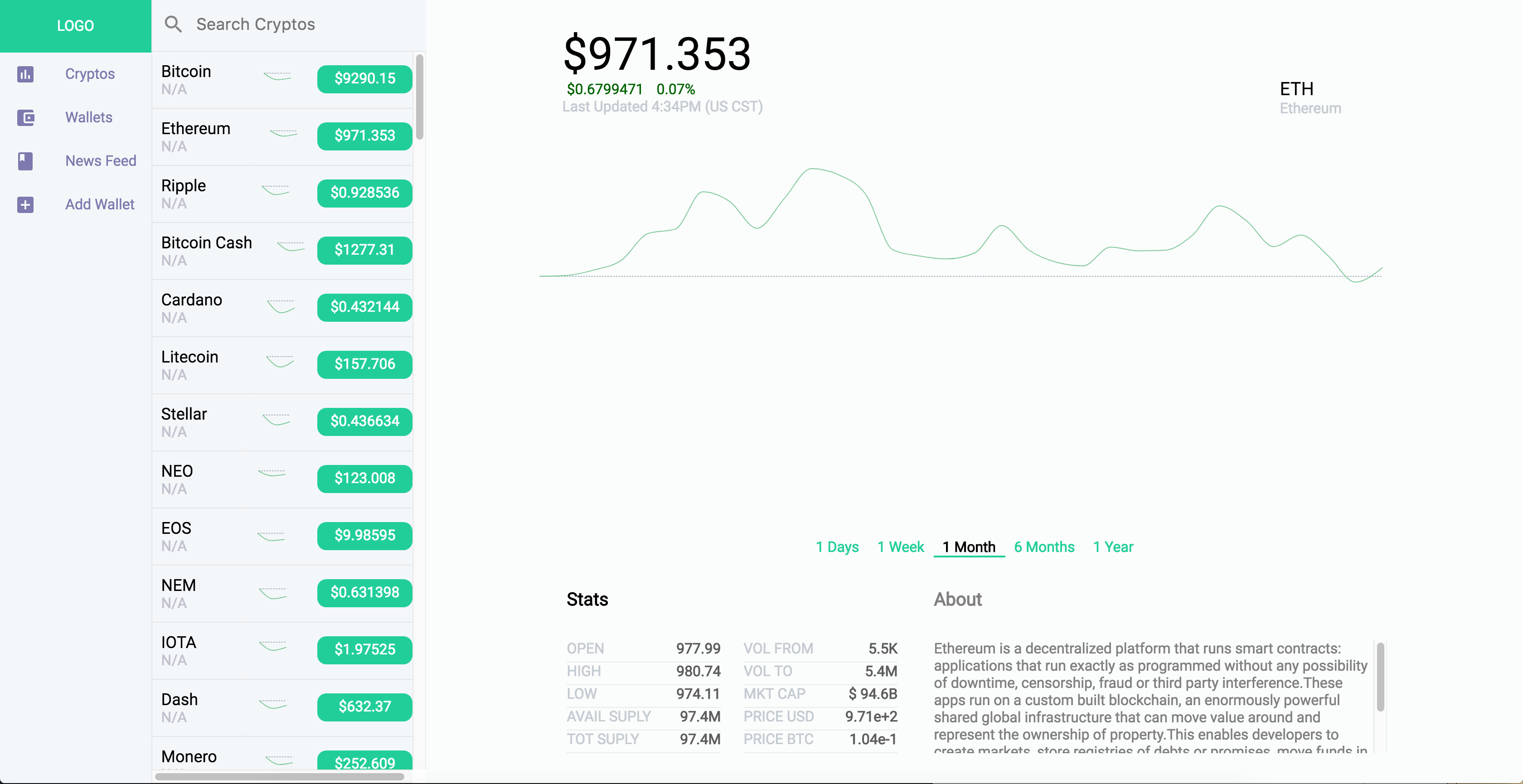Click the crypto list vertical scrollbar
The width and height of the screenshot is (1523, 784).
click(x=419, y=97)
